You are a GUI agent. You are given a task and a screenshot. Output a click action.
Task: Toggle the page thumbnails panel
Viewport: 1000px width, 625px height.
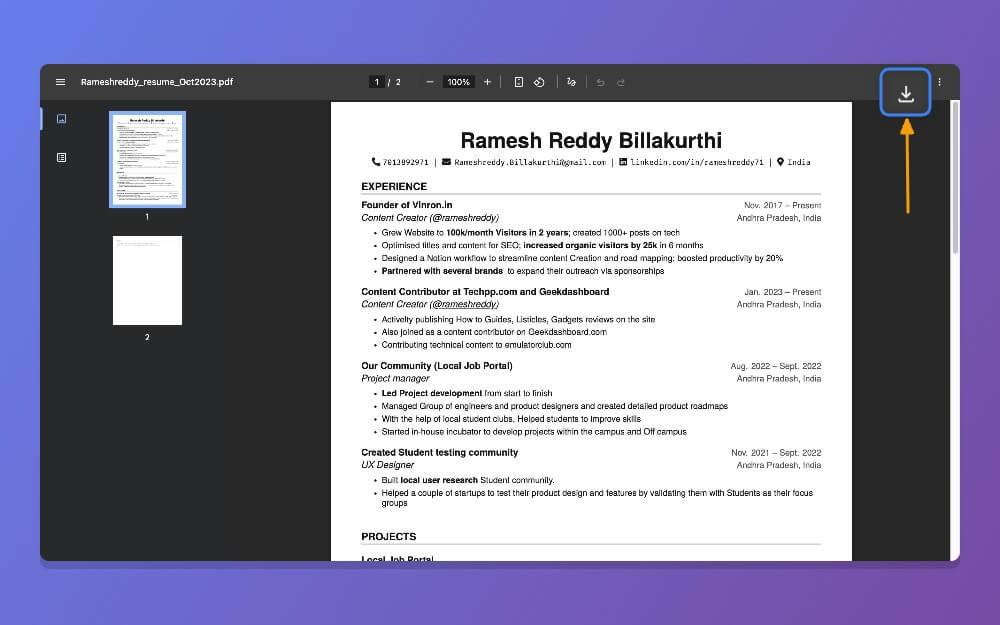point(61,118)
